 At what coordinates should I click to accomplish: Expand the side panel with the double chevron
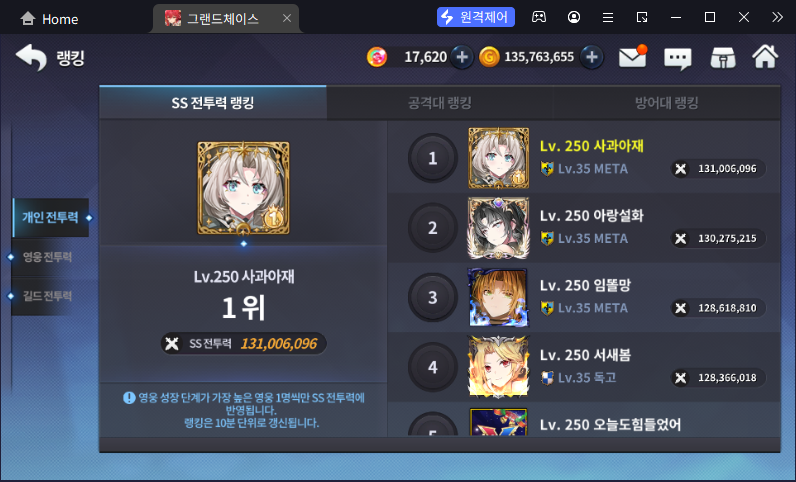[x=777, y=17]
